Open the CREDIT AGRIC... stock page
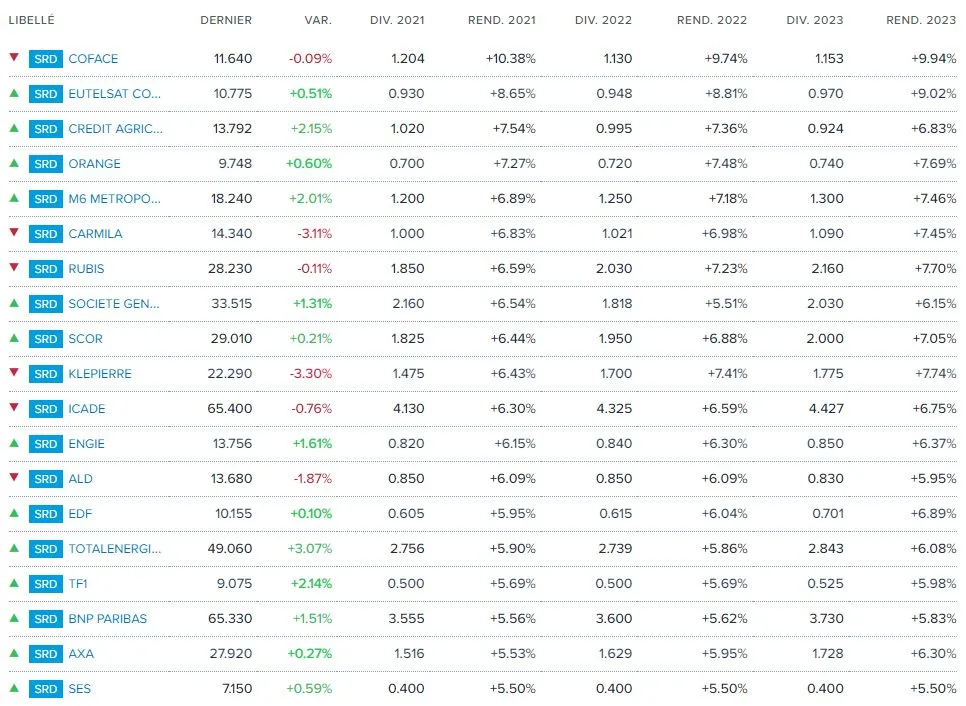Image resolution: width=966 pixels, height=706 pixels. (115, 129)
